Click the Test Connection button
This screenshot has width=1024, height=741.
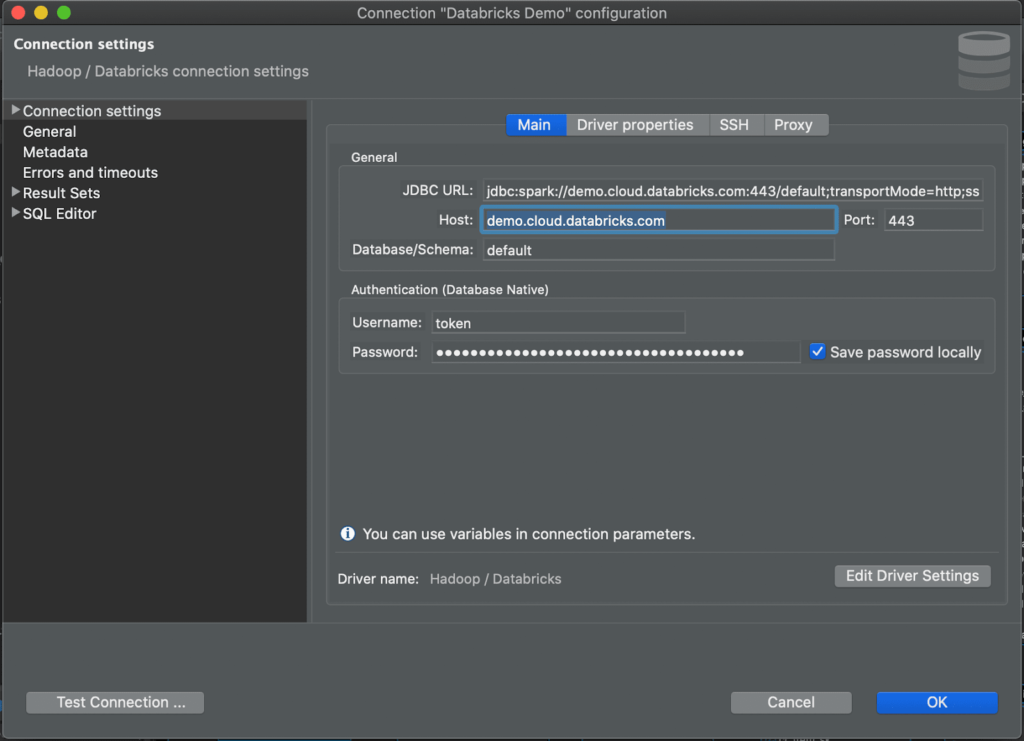[x=114, y=702]
